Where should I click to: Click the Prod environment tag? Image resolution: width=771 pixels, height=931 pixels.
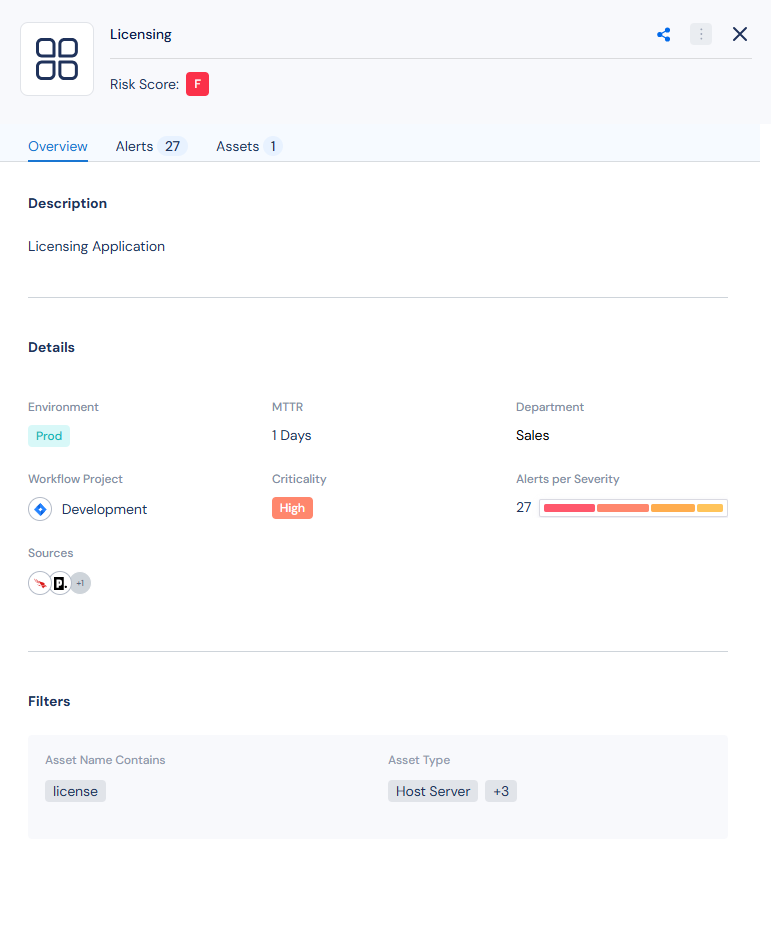(49, 436)
